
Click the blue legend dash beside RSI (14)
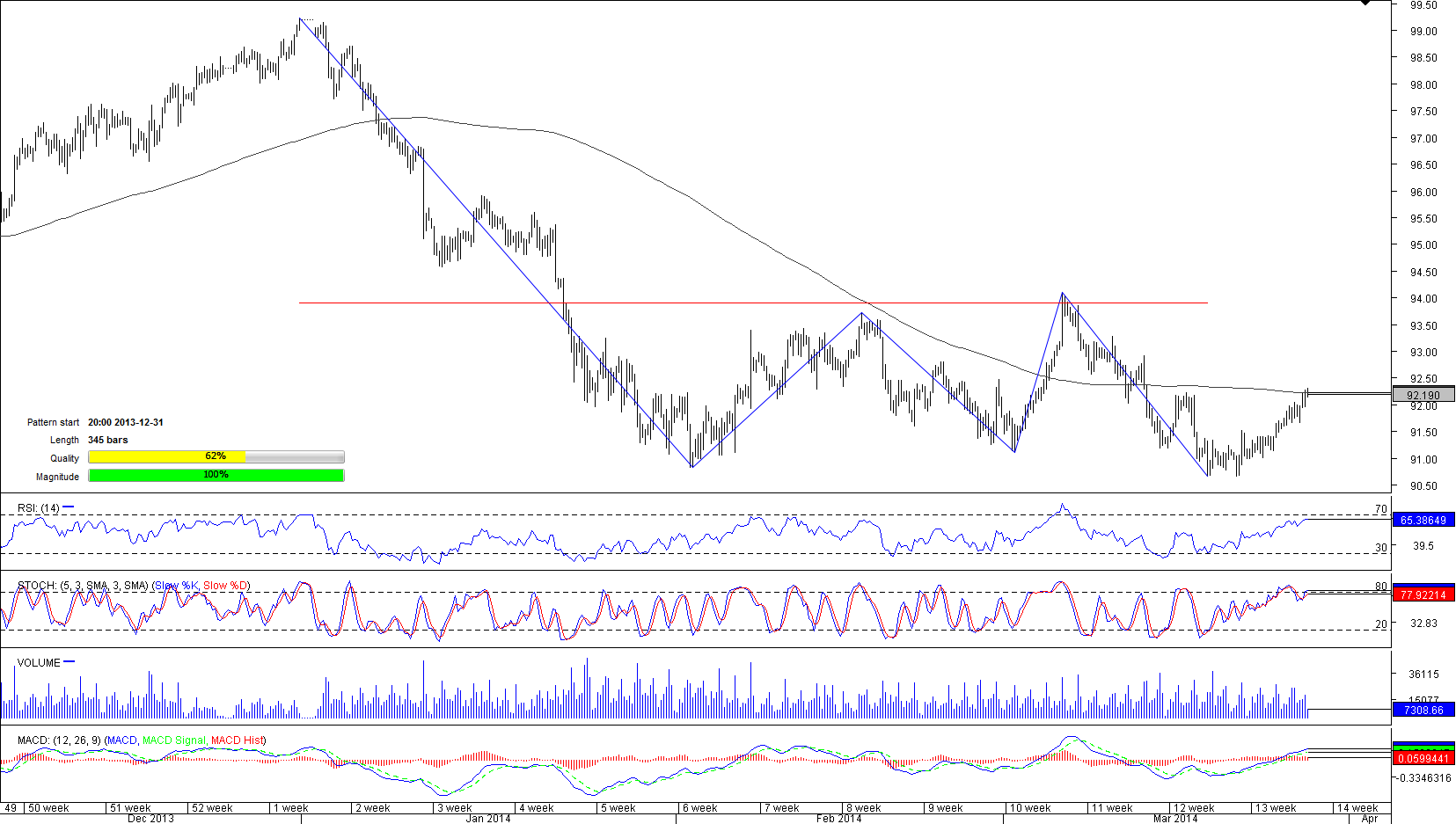pyautogui.click(x=69, y=507)
